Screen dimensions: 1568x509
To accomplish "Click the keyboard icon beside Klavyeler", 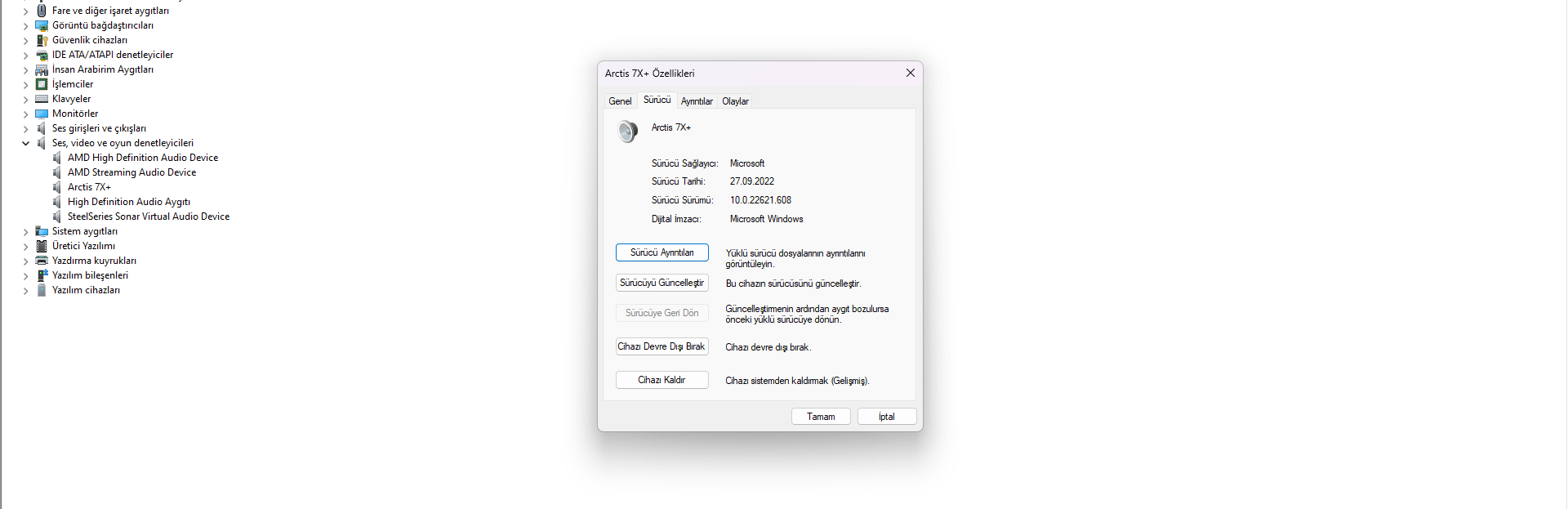I will coord(42,99).
